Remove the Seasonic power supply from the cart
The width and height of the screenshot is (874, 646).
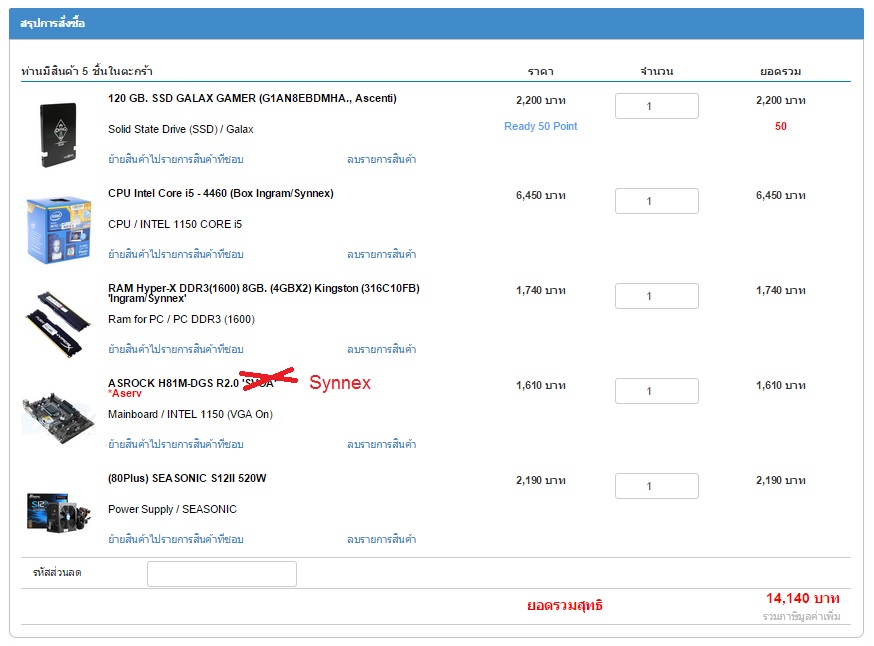[x=382, y=540]
